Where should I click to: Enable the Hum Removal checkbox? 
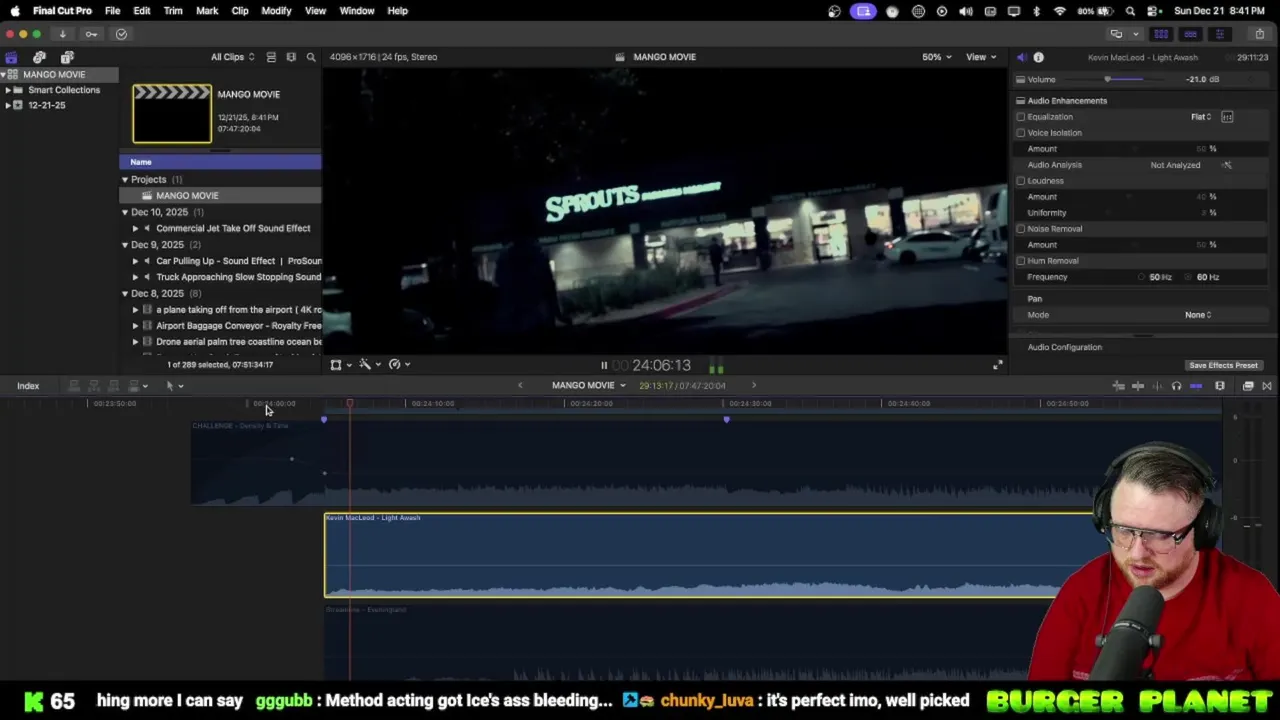tap(1021, 261)
